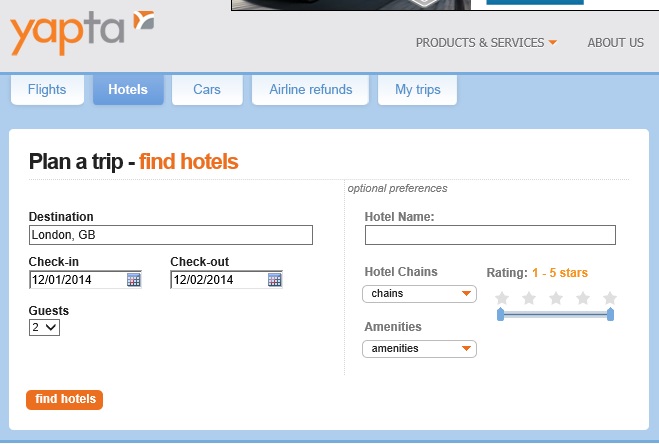659x444 pixels.
Task: Click into the Hotel Name field
Action: pyautogui.click(x=490, y=235)
